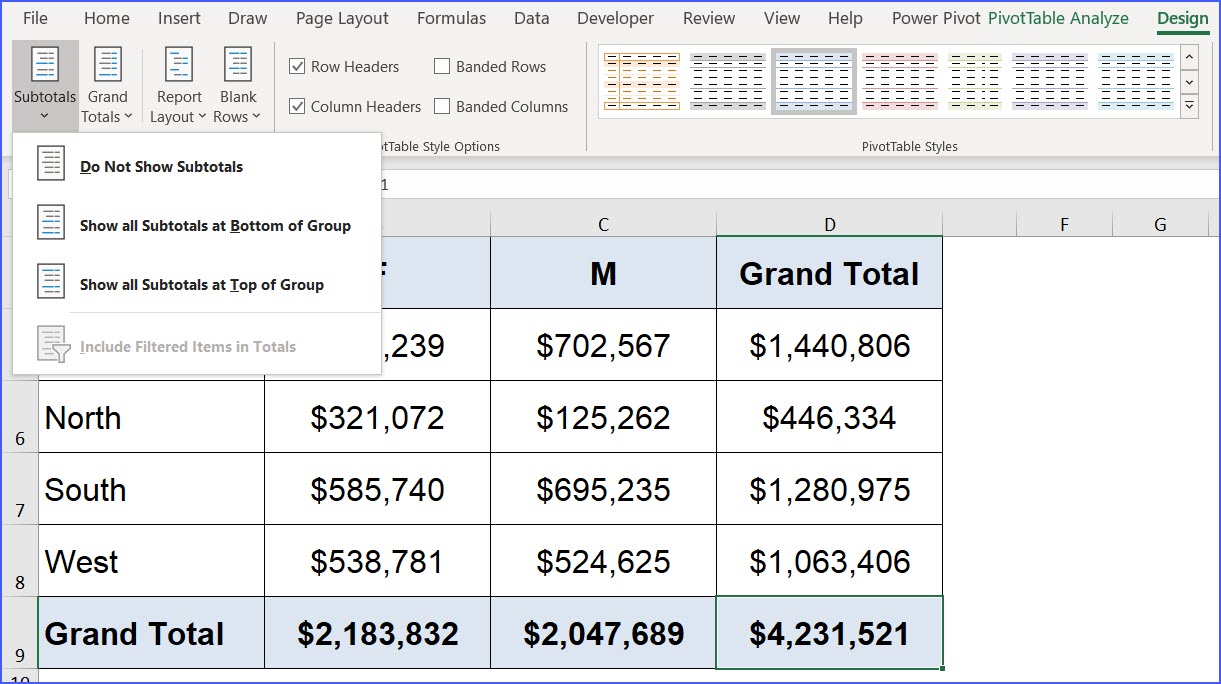
Task: Apply the red-banded PivotTable style
Action: [900, 81]
